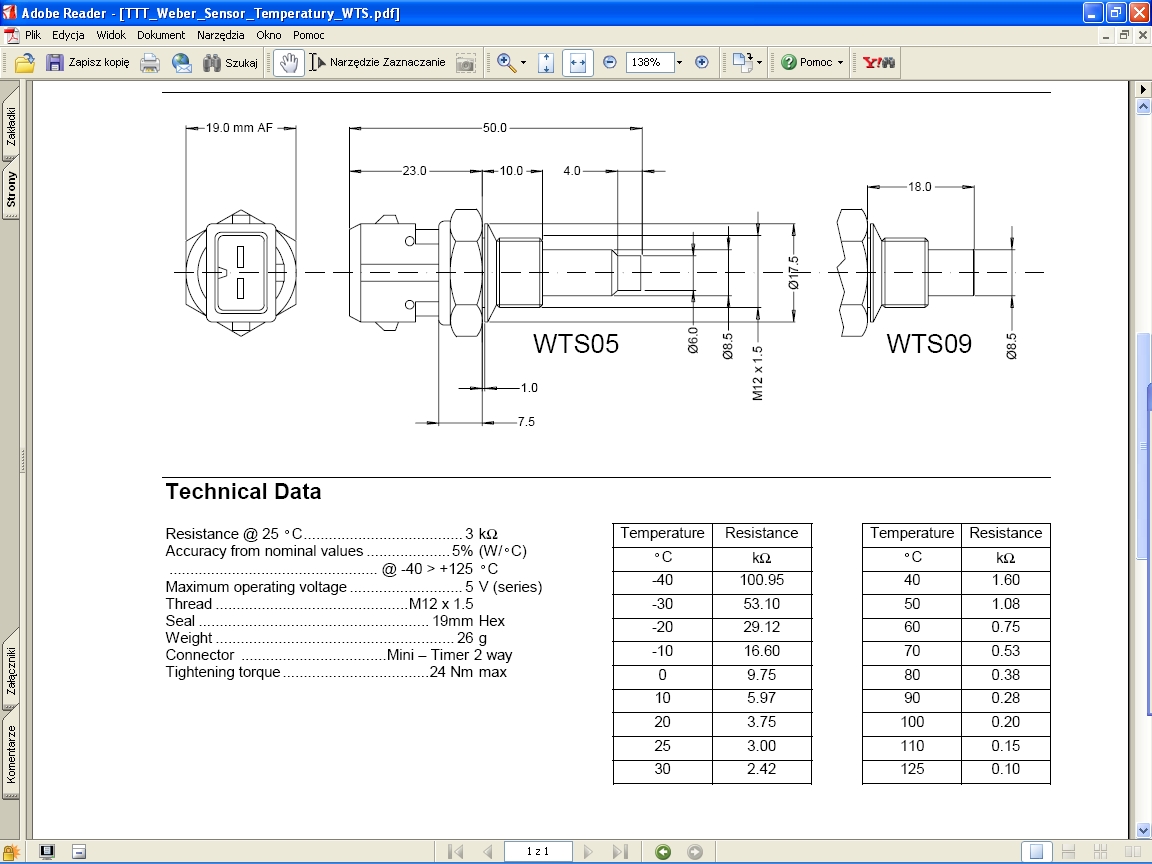1152x864 pixels.
Task: Click the page number field '1 z 1'
Action: point(538,852)
